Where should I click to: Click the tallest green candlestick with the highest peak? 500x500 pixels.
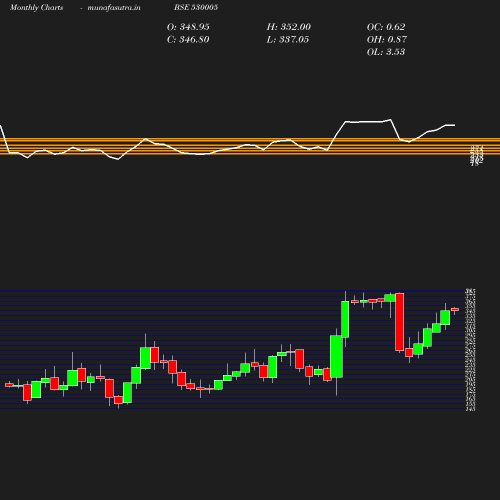345,319
